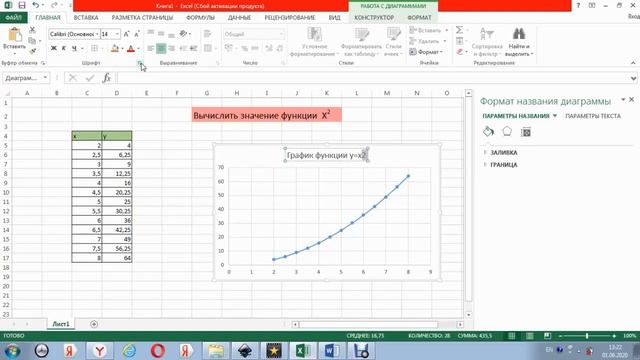Click Size & Properties icon in format pane

(x=526, y=132)
